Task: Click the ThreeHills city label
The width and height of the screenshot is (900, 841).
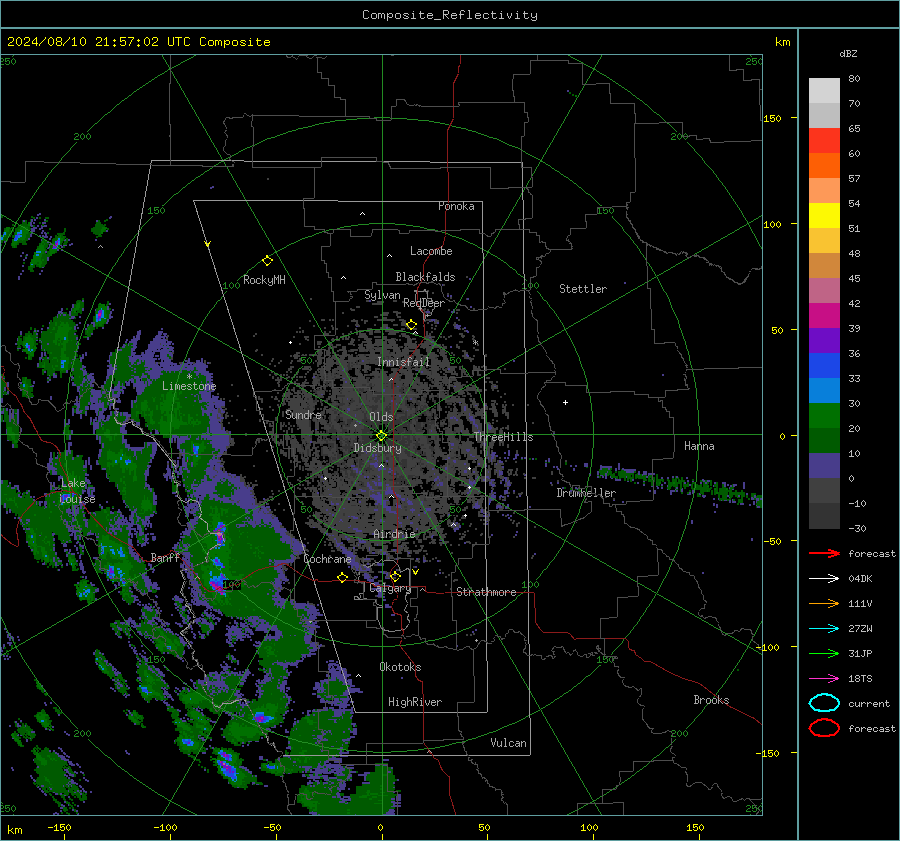Action: pyautogui.click(x=503, y=437)
